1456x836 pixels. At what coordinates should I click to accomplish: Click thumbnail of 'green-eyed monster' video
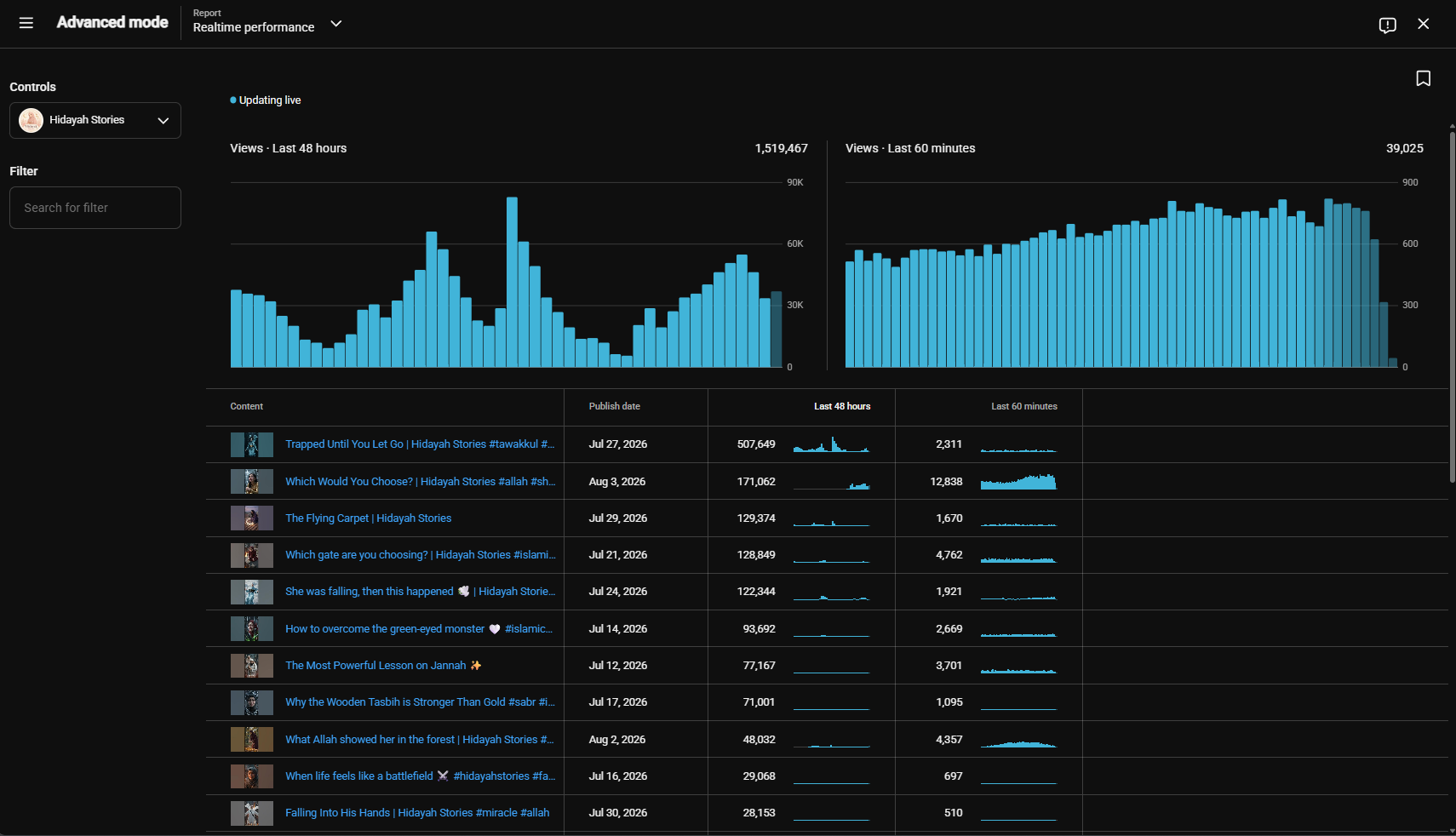pos(252,629)
